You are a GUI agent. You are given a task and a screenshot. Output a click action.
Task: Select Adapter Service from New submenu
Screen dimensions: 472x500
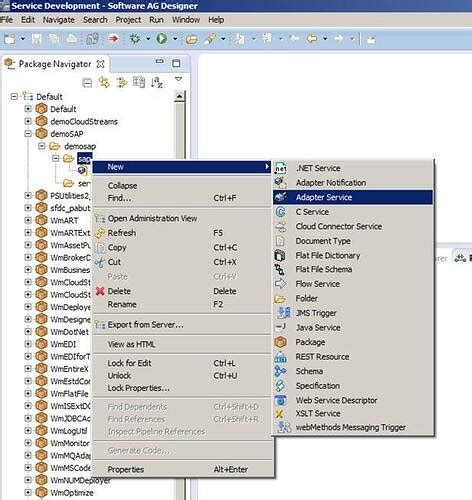tap(353, 197)
